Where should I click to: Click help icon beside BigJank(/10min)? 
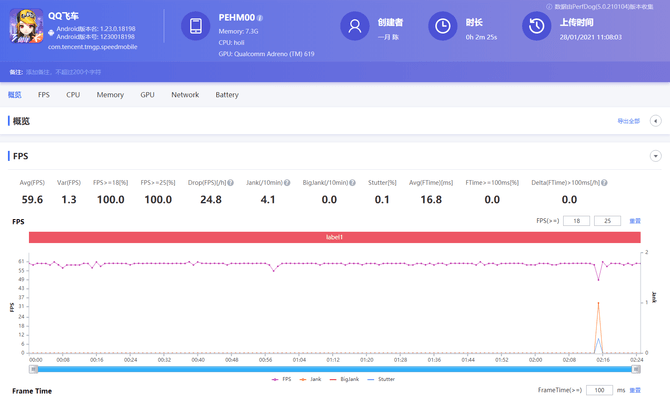(x=353, y=183)
